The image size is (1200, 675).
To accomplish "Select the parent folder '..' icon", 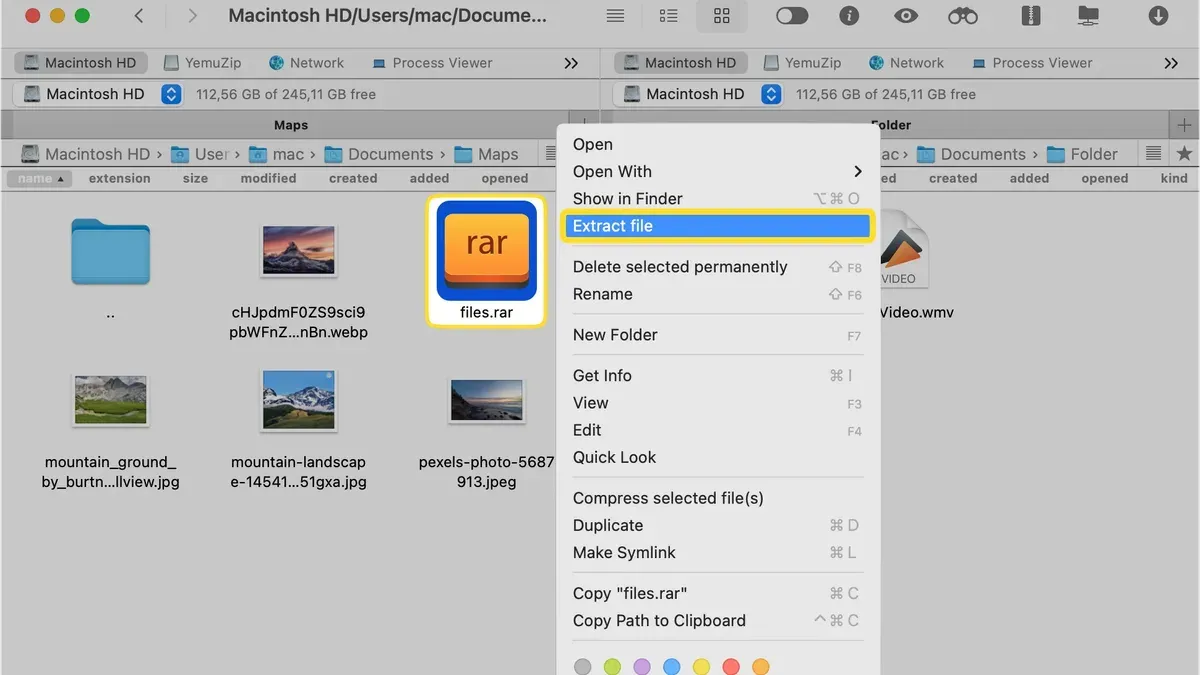I will pyautogui.click(x=110, y=252).
